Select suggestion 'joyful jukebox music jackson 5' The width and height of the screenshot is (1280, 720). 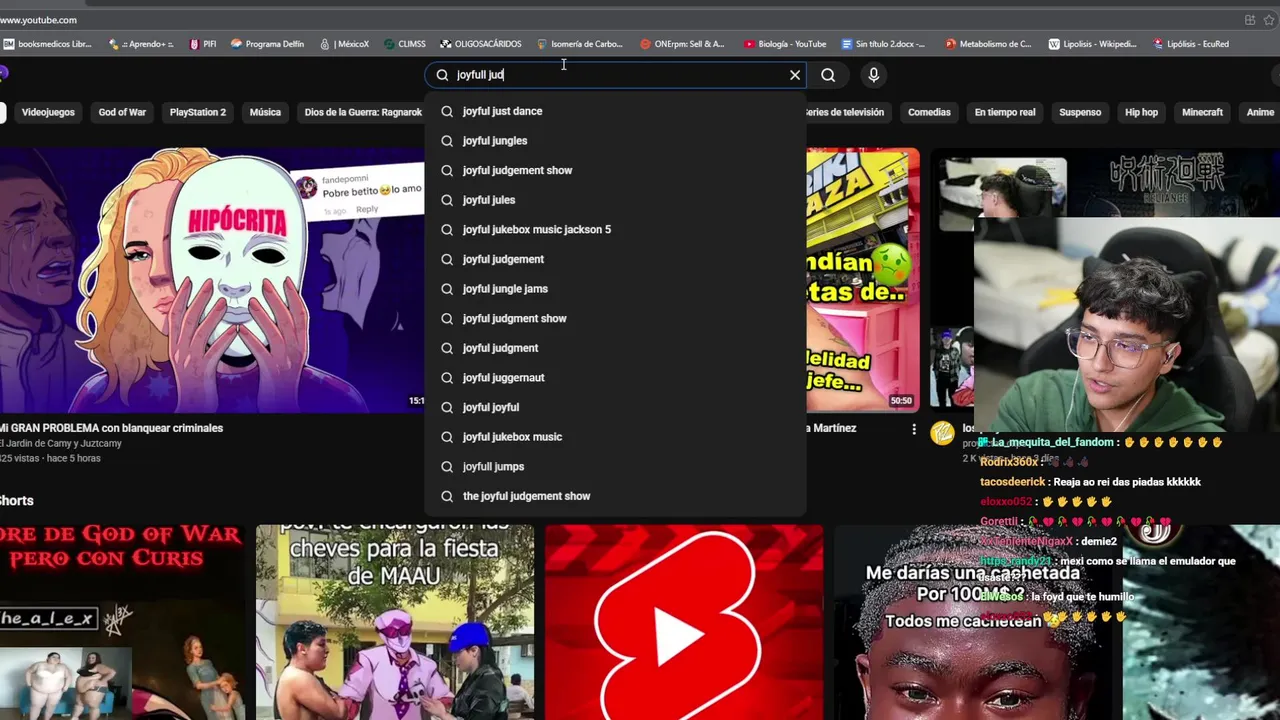615,230
